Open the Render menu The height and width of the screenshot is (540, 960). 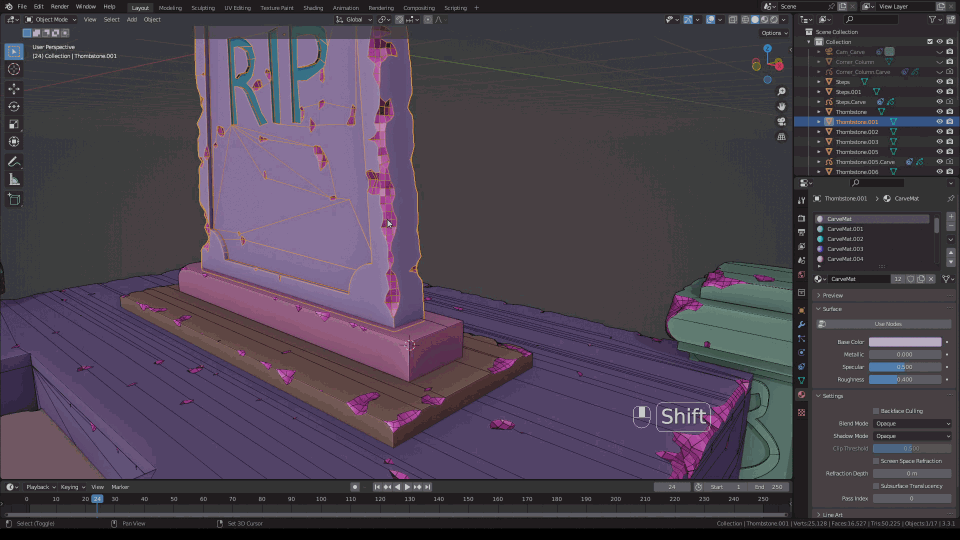58,7
